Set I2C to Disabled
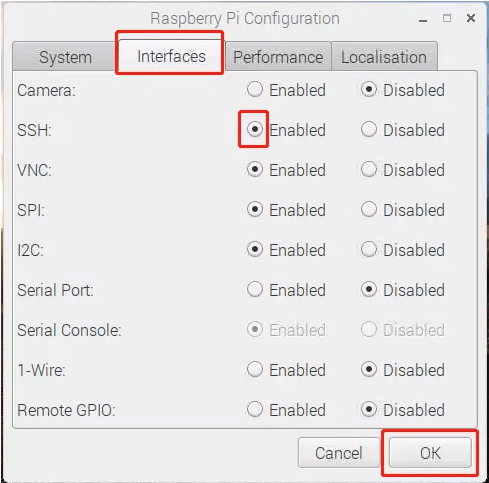Screen dimensions: 489x483 tap(369, 249)
